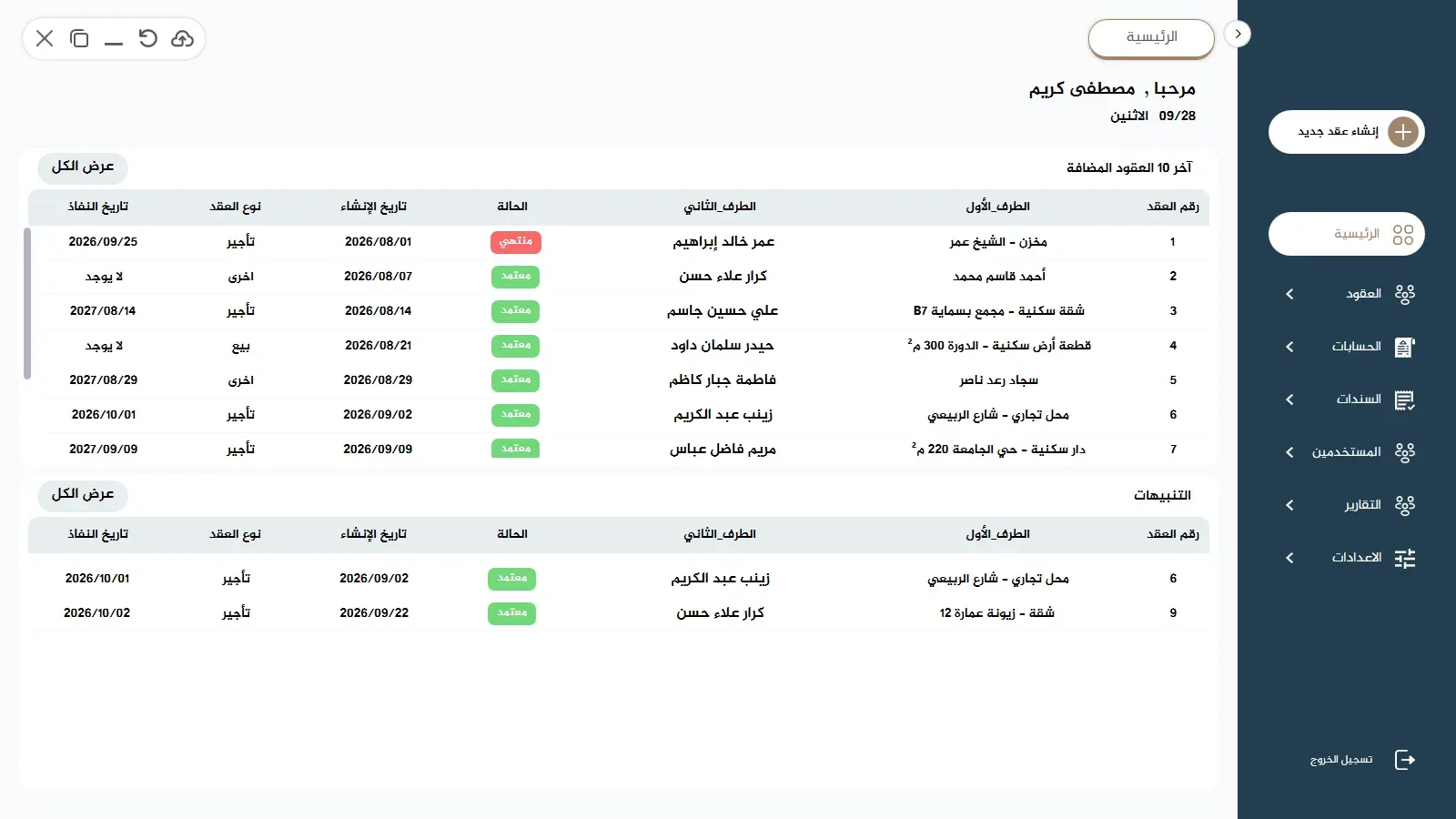Click the date 2026/10/02 in alerts

click(96, 613)
